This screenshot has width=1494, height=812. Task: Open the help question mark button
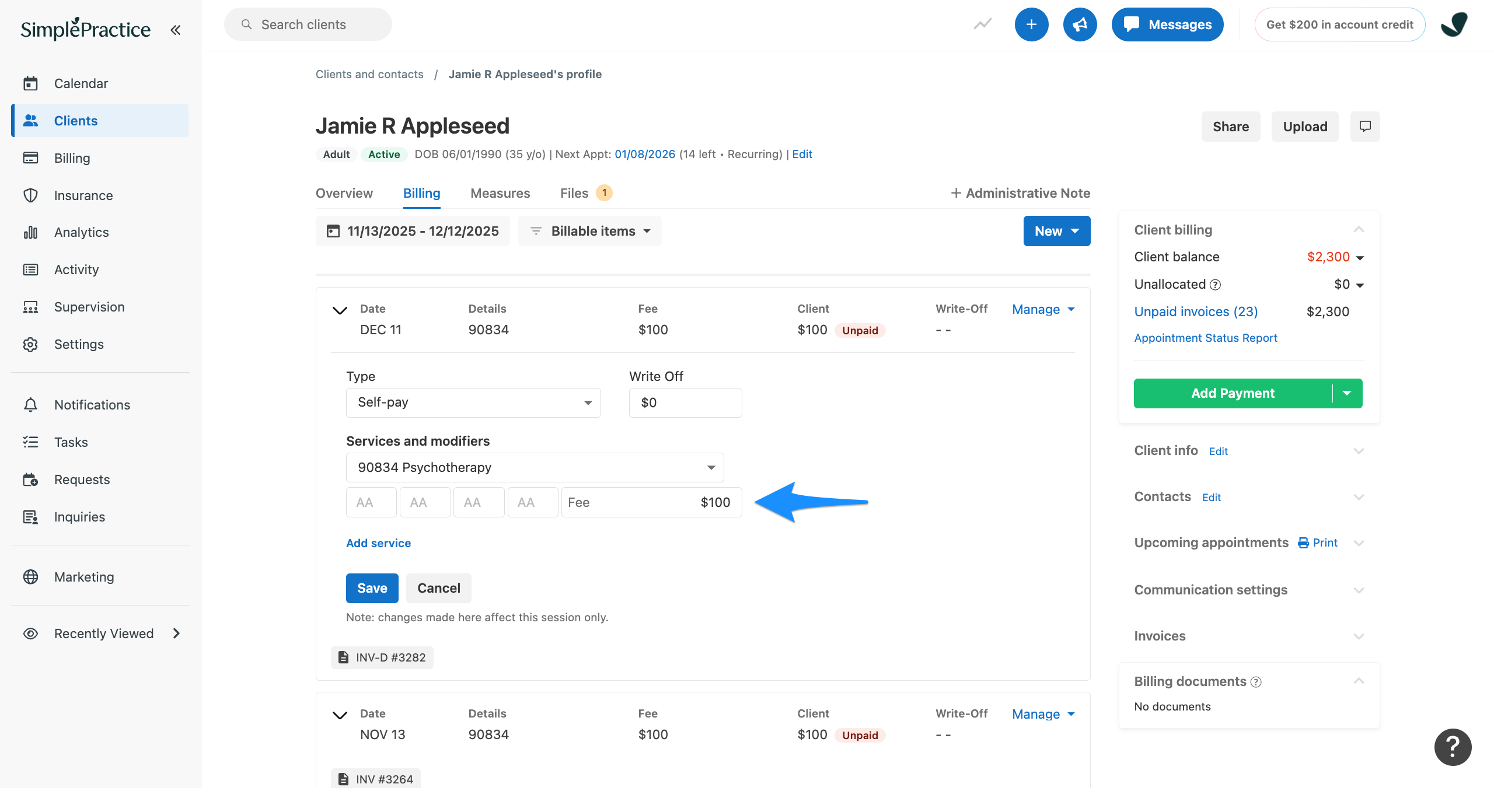(x=1453, y=747)
